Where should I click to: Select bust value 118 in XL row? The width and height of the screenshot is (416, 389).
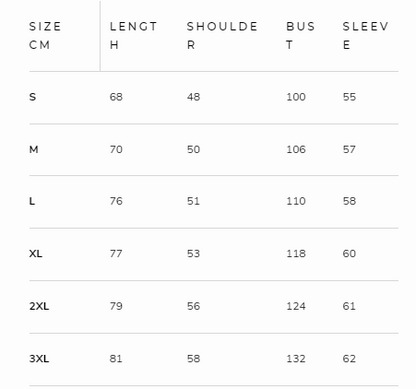tap(296, 254)
